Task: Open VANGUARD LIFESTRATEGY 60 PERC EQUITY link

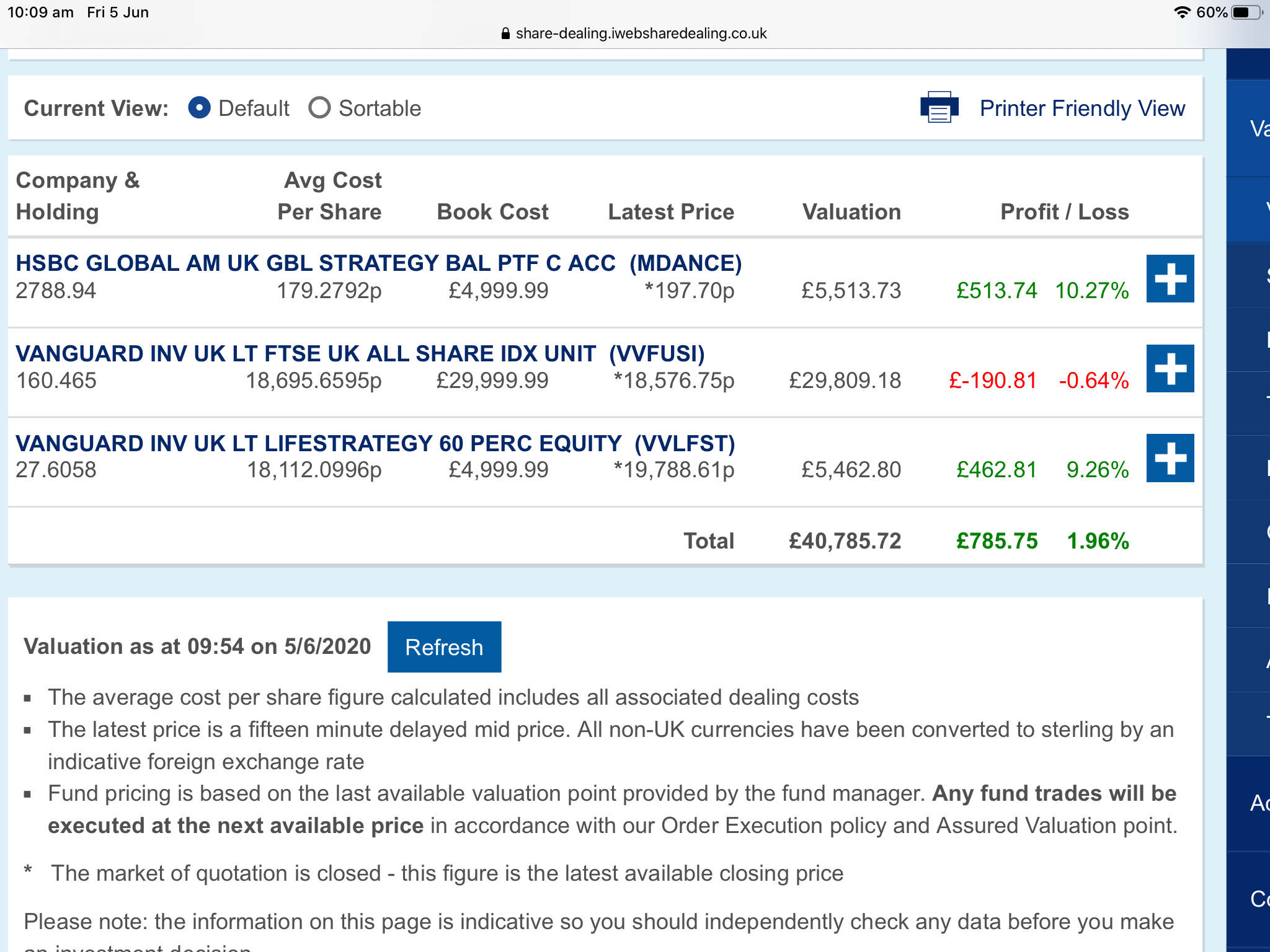Action: coord(375,444)
